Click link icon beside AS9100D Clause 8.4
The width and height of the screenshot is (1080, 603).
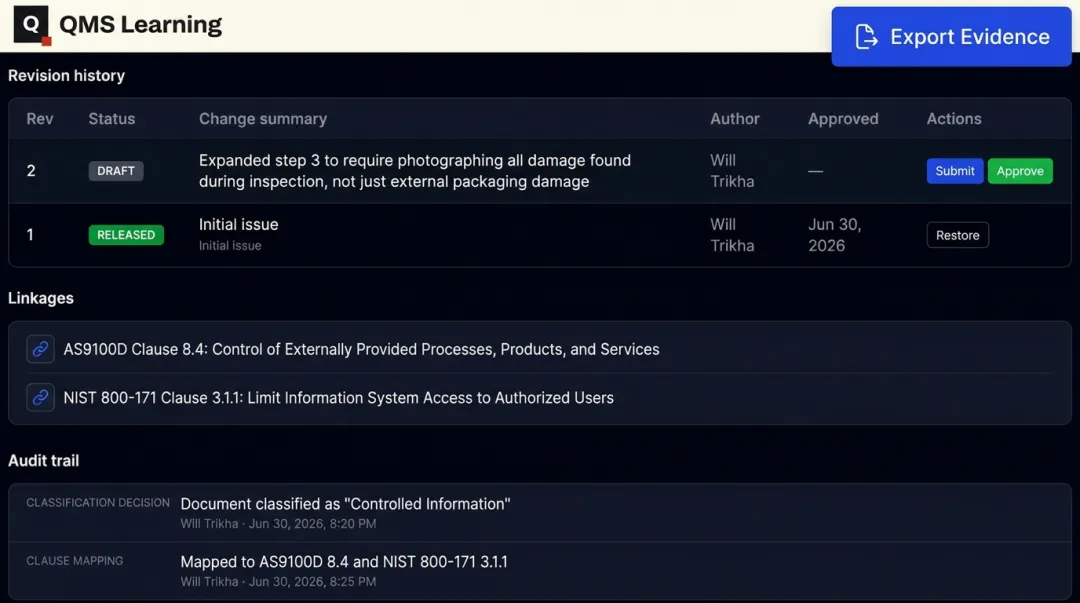click(x=41, y=349)
